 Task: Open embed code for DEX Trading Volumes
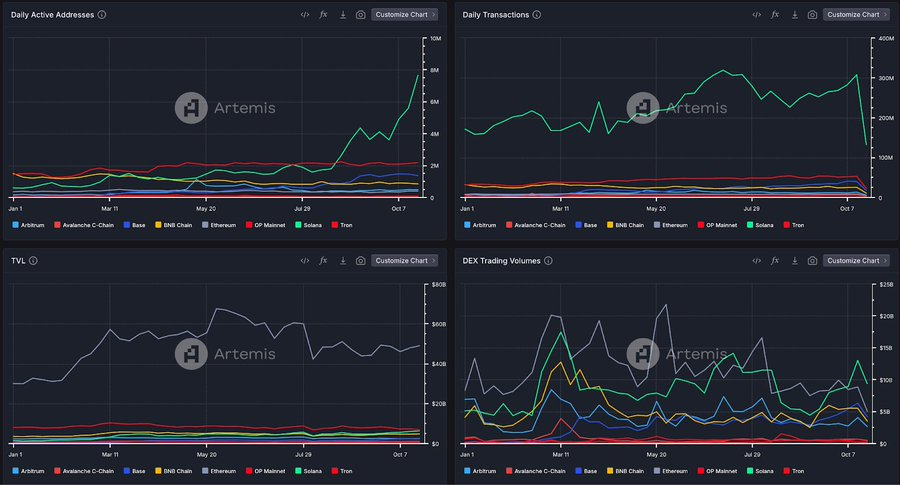click(x=757, y=261)
